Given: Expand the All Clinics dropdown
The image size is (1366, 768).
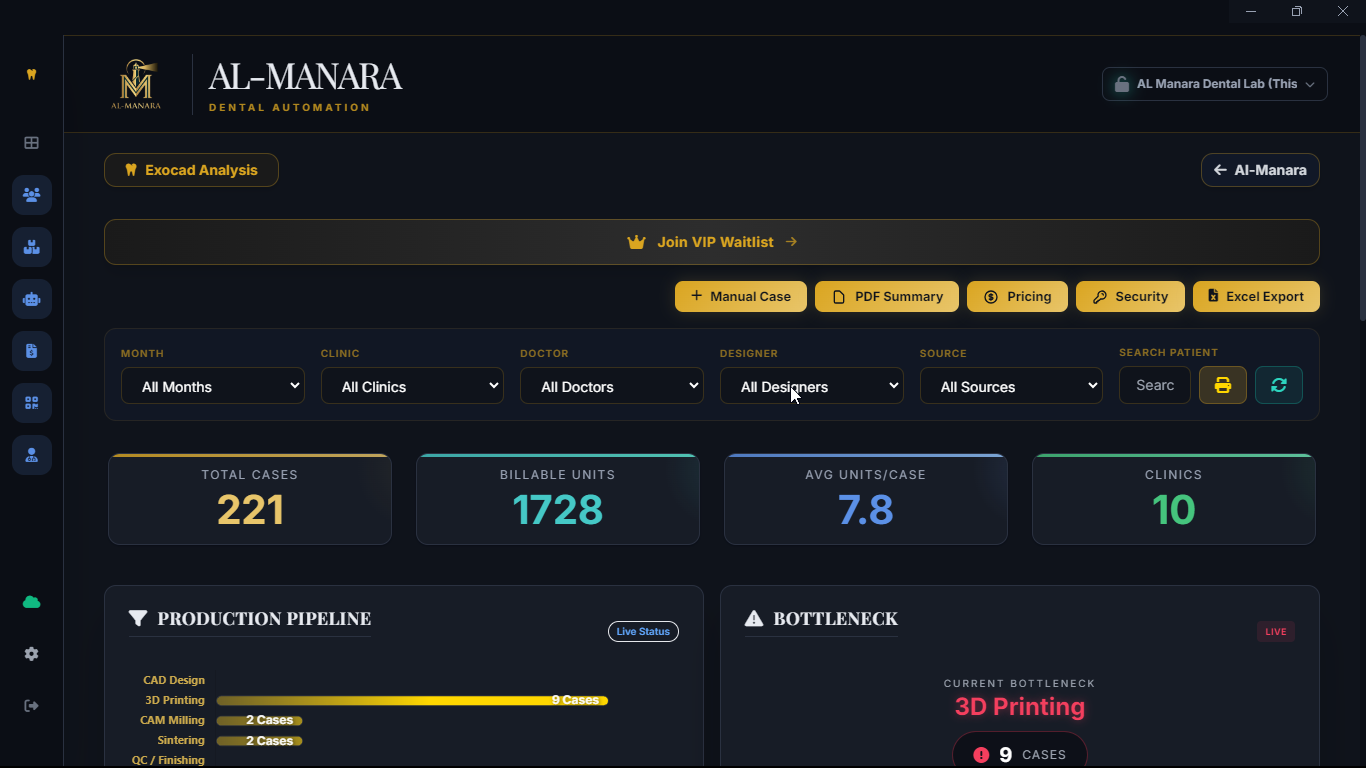Looking at the screenshot, I should (x=412, y=386).
